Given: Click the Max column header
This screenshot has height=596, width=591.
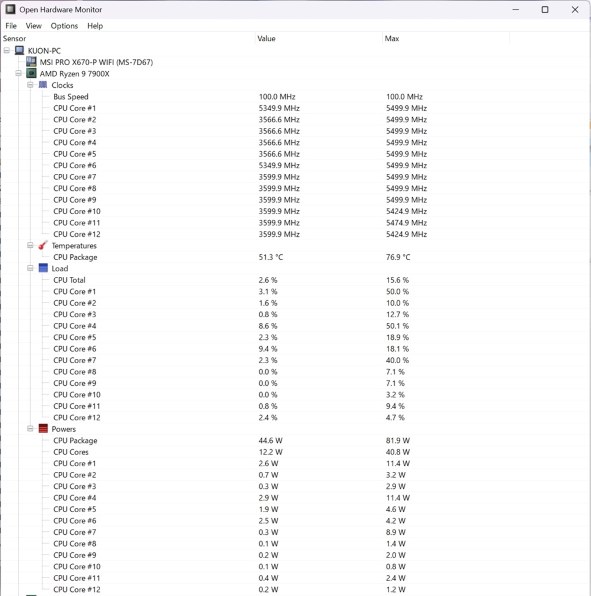Looking at the screenshot, I should pyautogui.click(x=446, y=38).
